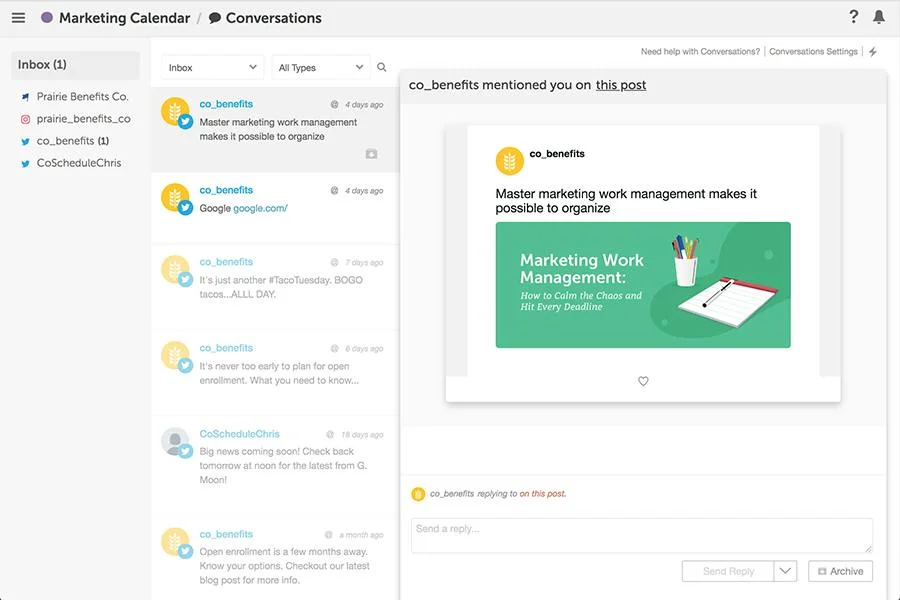Click the mention icon beside 7 days ago
Screen dimensions: 900x600
pyautogui.click(x=334, y=262)
